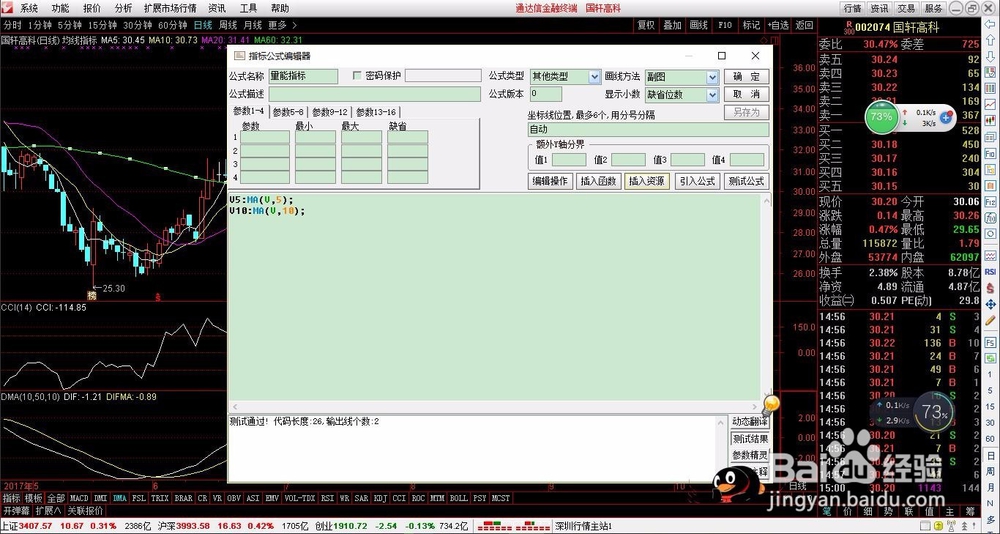Click the up arrow icon in right sidebar
The width and height of the screenshot is (1000, 534).
click(x=990, y=40)
